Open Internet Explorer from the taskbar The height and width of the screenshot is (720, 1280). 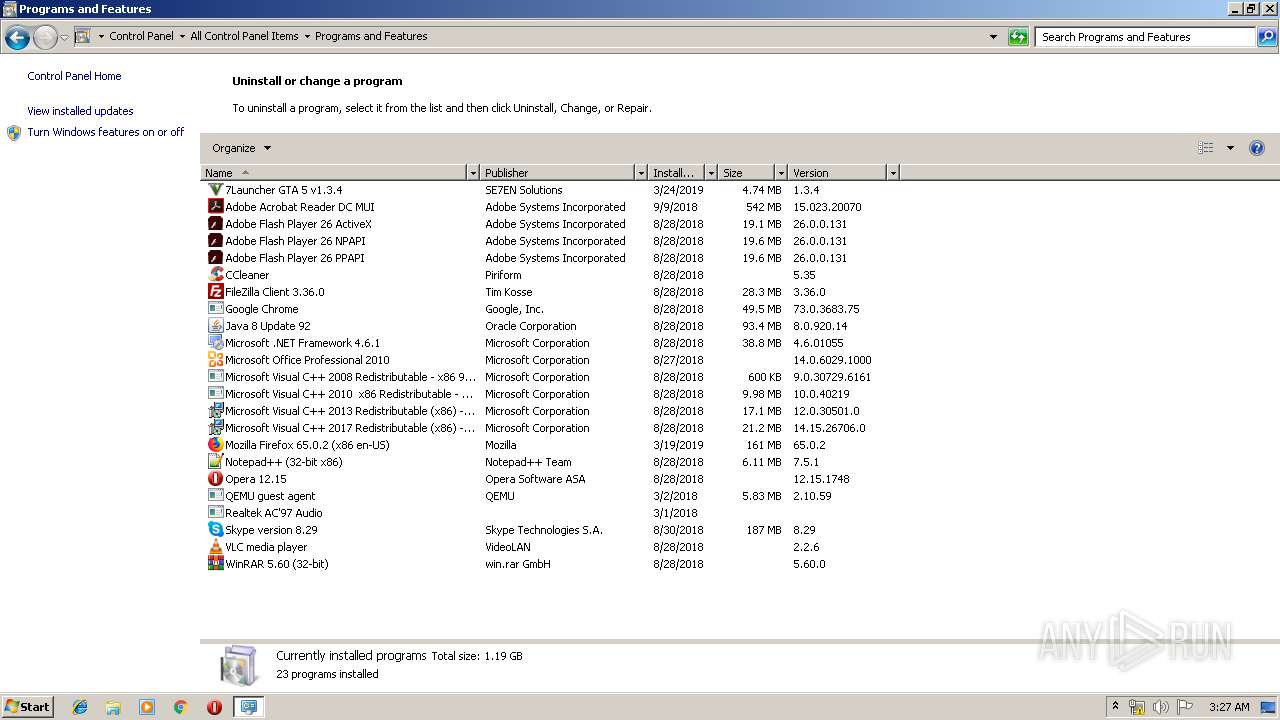pos(80,707)
